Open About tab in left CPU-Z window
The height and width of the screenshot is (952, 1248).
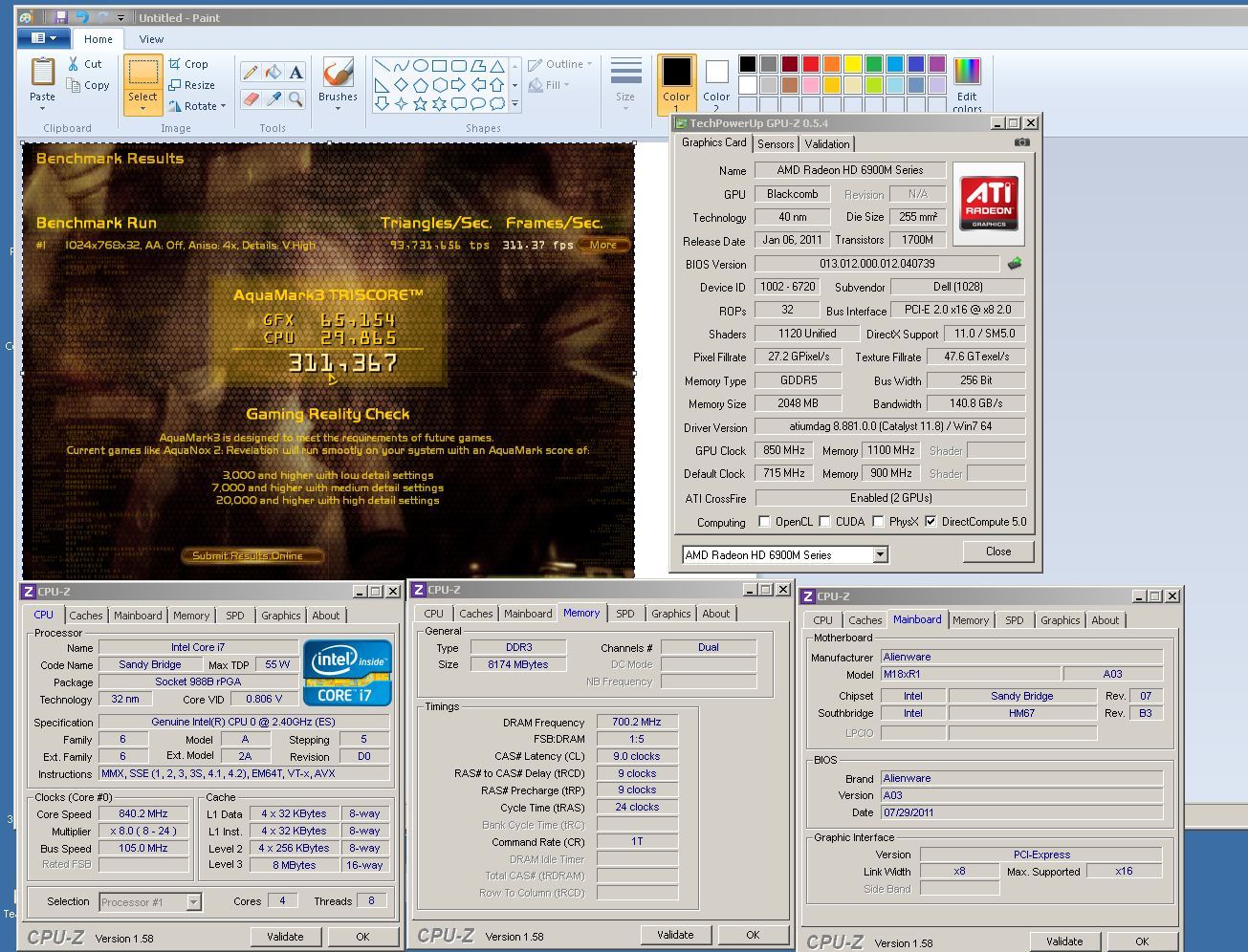point(325,616)
